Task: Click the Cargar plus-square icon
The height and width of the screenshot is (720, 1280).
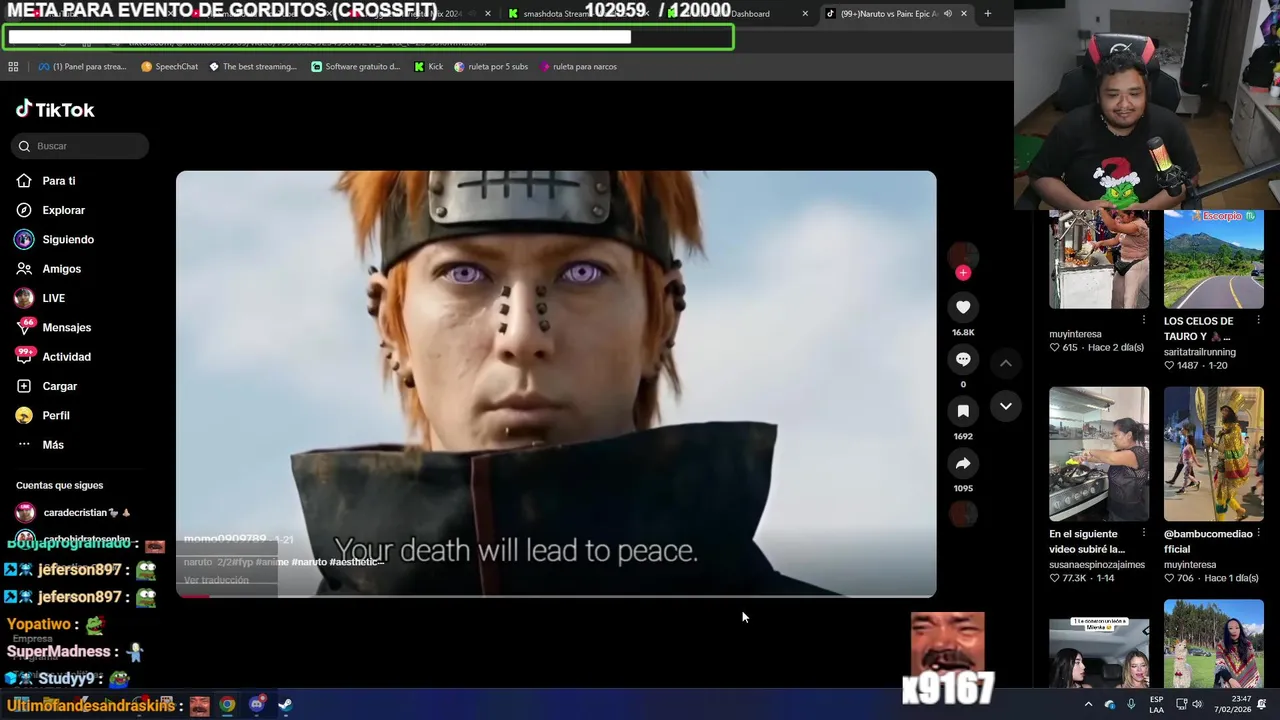Action: 24,386
